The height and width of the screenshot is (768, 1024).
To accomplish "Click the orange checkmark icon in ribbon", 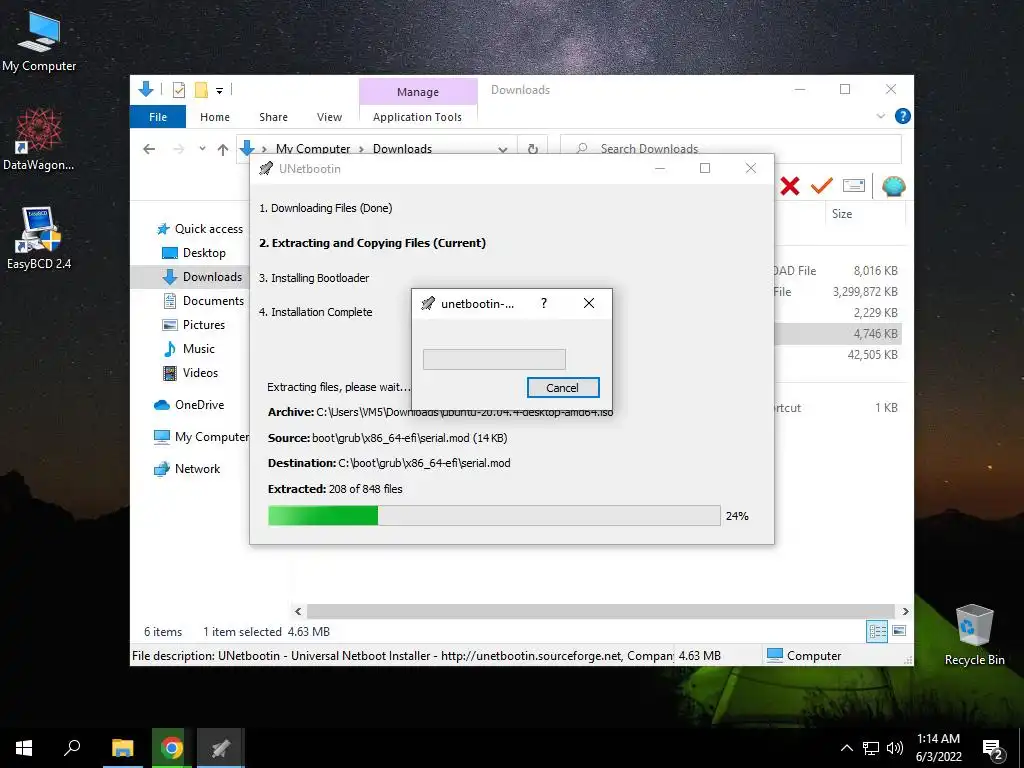I will [x=821, y=186].
